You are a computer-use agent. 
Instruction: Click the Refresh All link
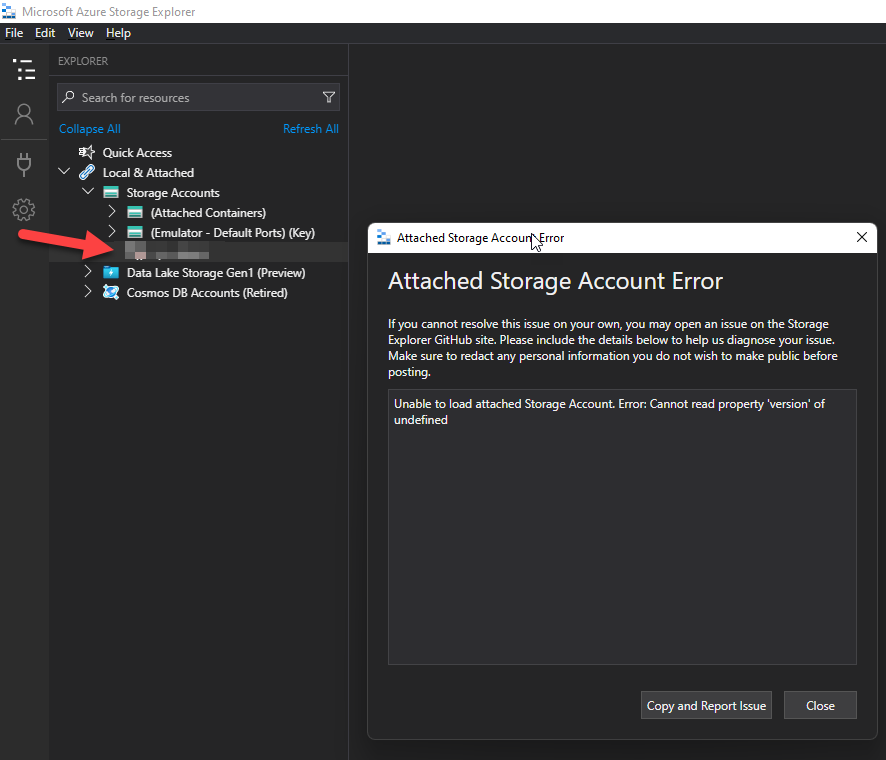(x=310, y=128)
